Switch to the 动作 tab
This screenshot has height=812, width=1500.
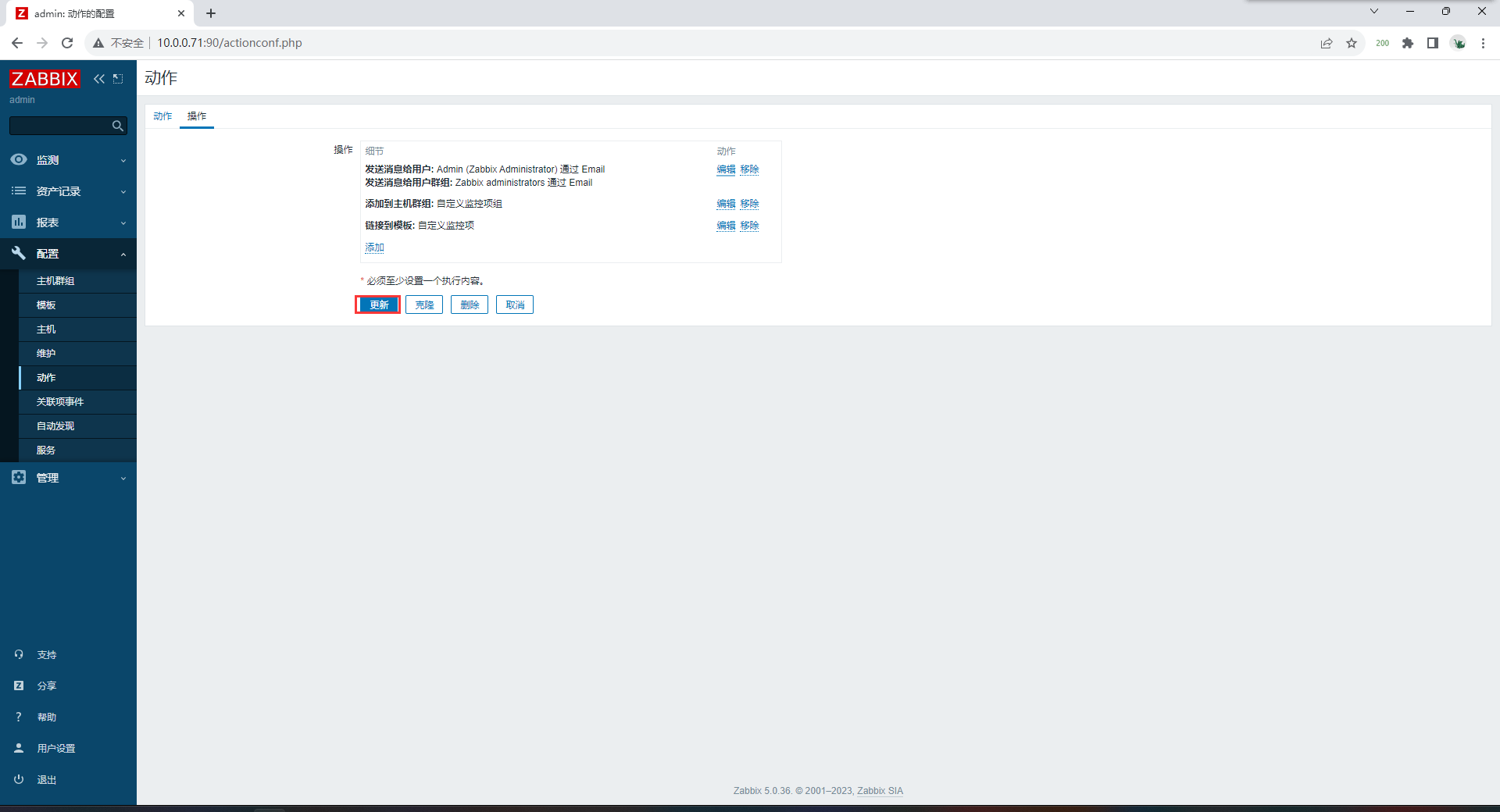(162, 116)
